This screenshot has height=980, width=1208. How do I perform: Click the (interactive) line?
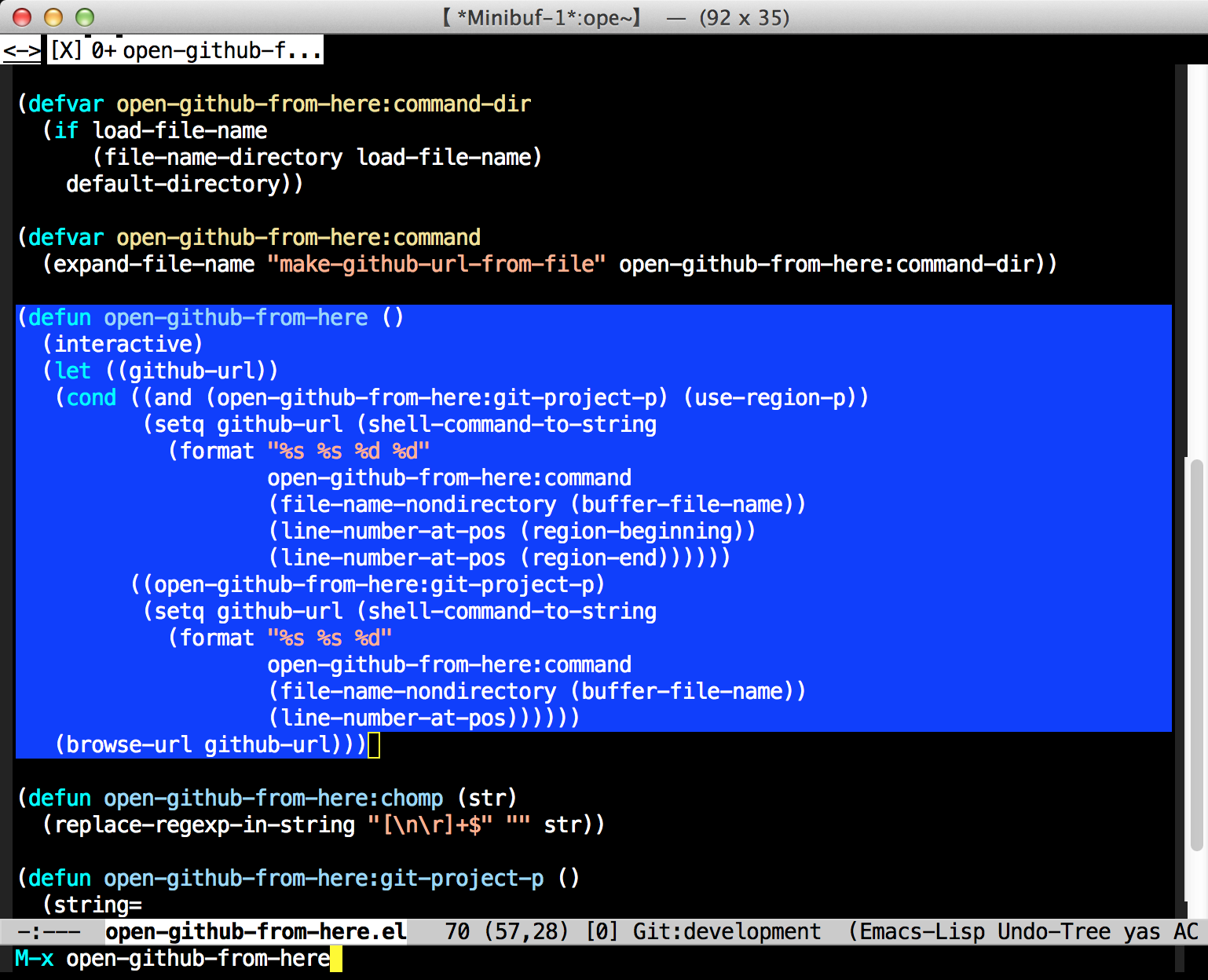coord(123,344)
